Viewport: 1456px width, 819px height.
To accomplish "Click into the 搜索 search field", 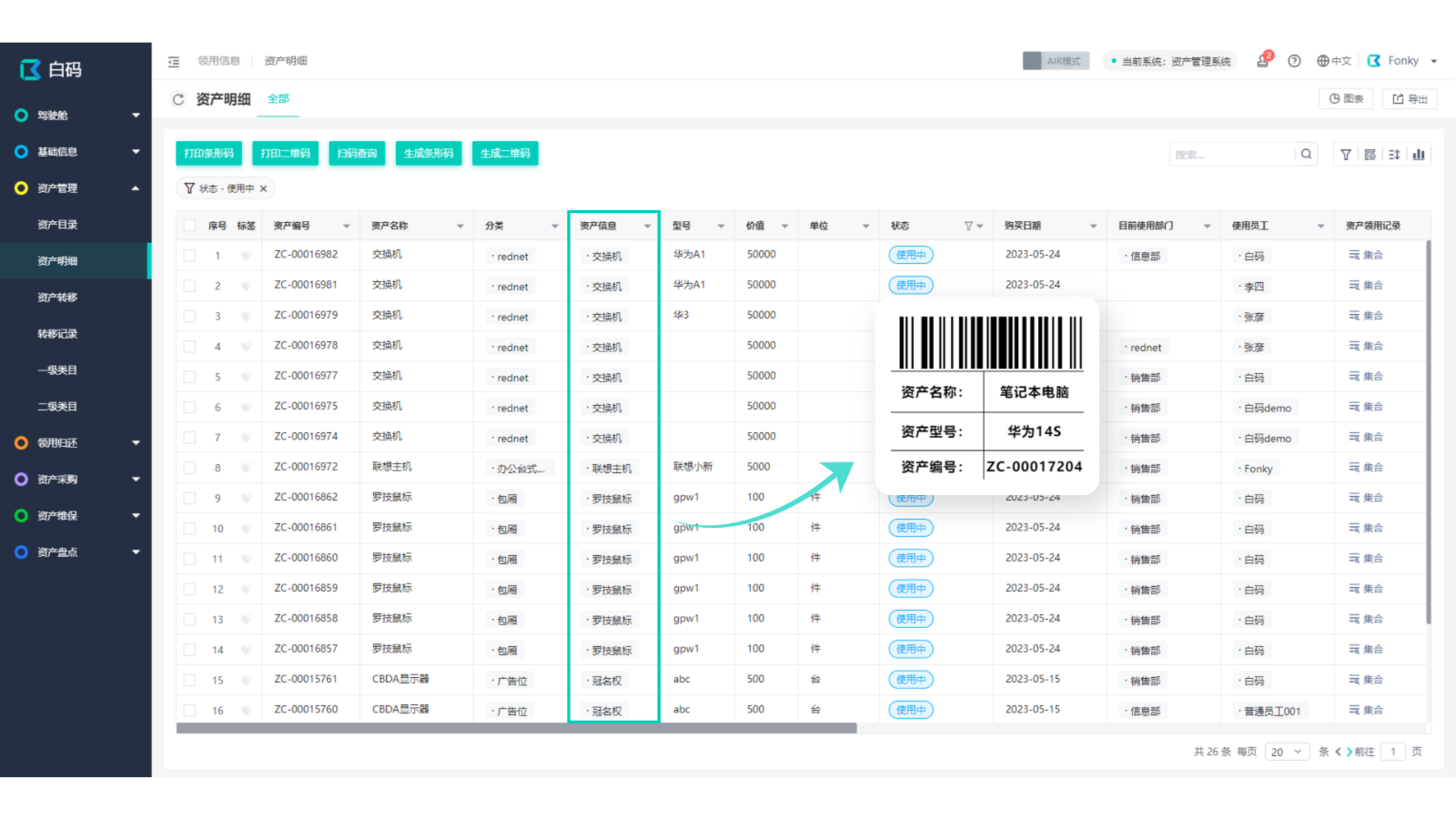I will (x=1232, y=155).
